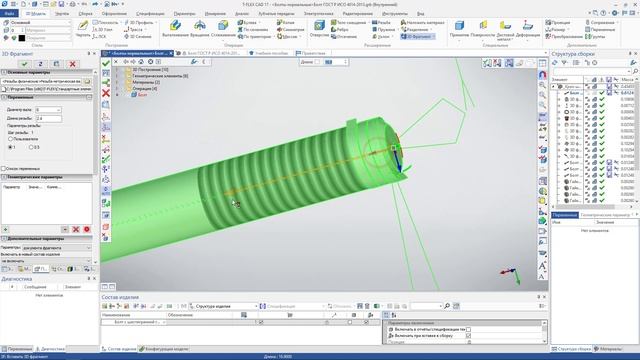Expand the 'Операции [4]' tree node
The width and height of the screenshot is (640, 360).
(118, 88)
